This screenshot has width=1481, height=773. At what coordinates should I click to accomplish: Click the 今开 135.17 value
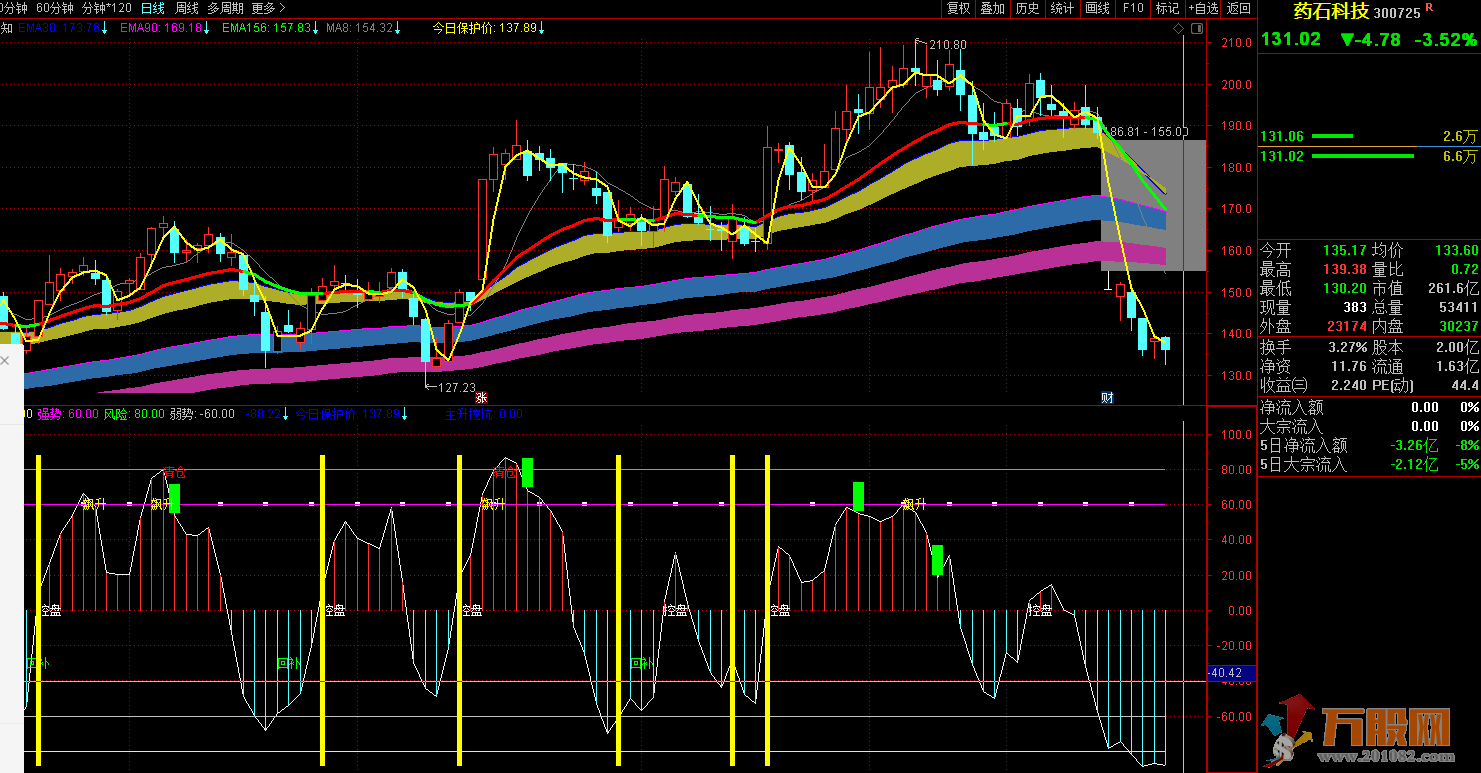[x=1343, y=250]
